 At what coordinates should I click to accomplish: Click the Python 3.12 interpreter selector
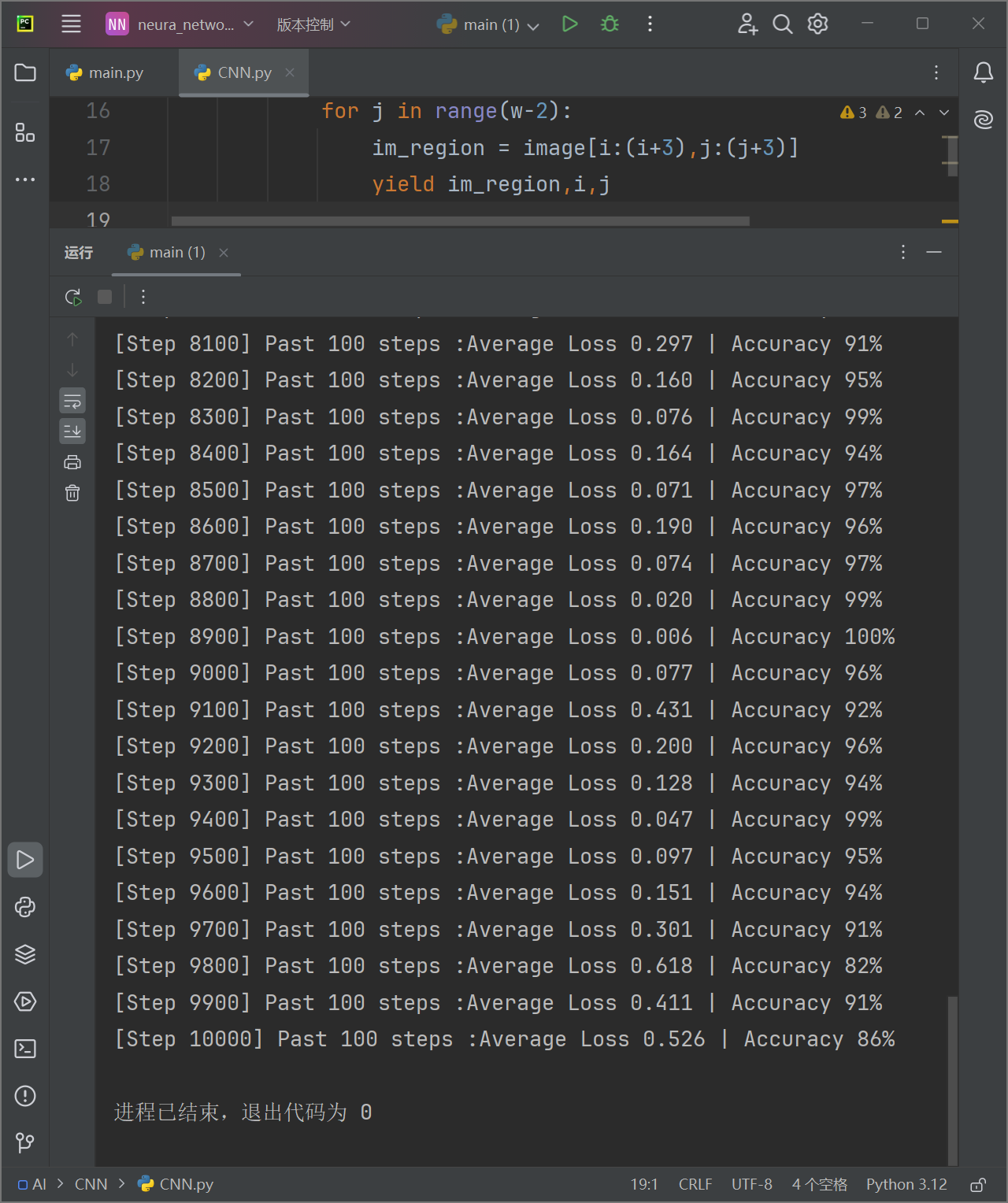point(906,1185)
